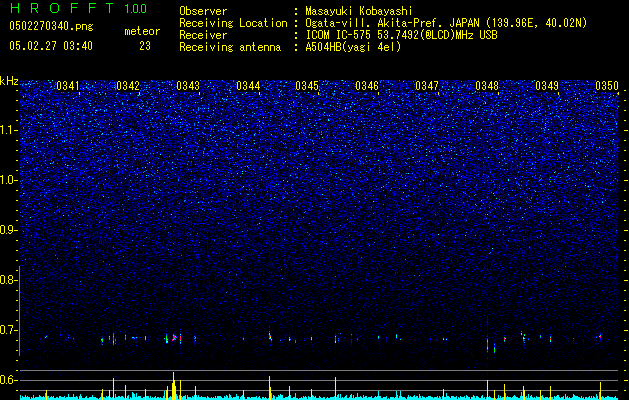The image size is (629, 400).
Task: Click the "Receiving Location" field label
Action: tap(233, 23)
